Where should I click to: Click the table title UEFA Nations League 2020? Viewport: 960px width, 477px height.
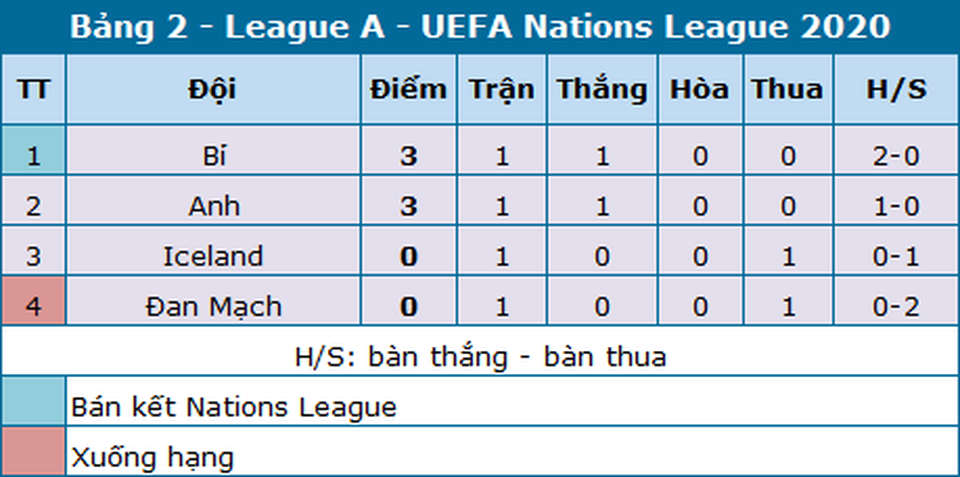tap(480, 27)
